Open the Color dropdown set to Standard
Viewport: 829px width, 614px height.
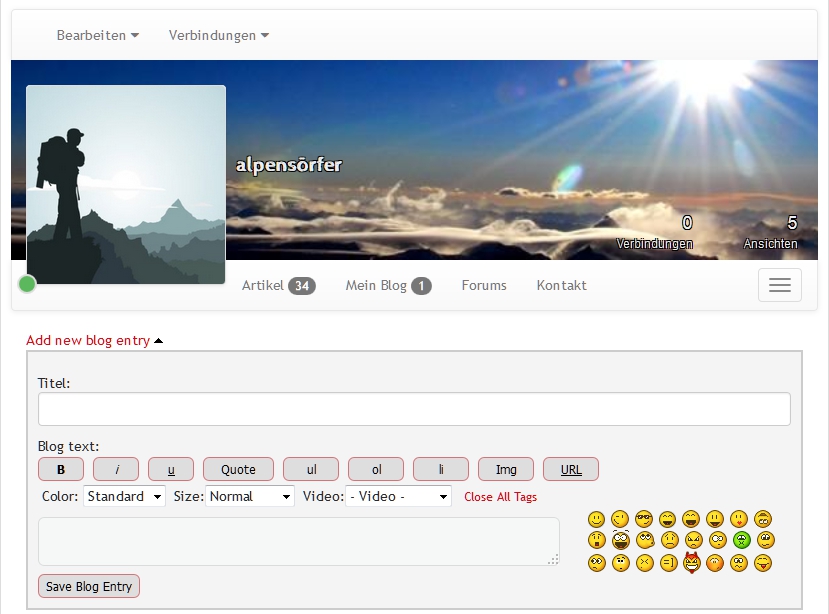click(124, 496)
